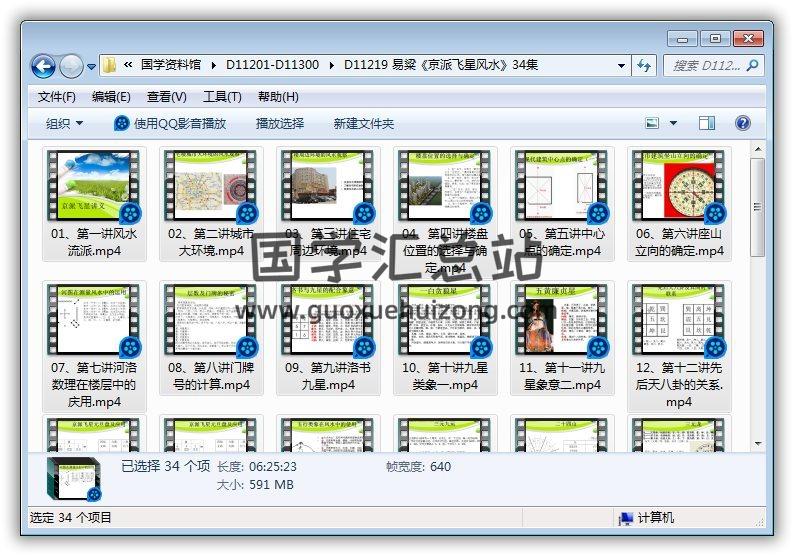Open the view options dropdown arrow
The width and height of the screenshot is (794, 556).
click(673, 123)
